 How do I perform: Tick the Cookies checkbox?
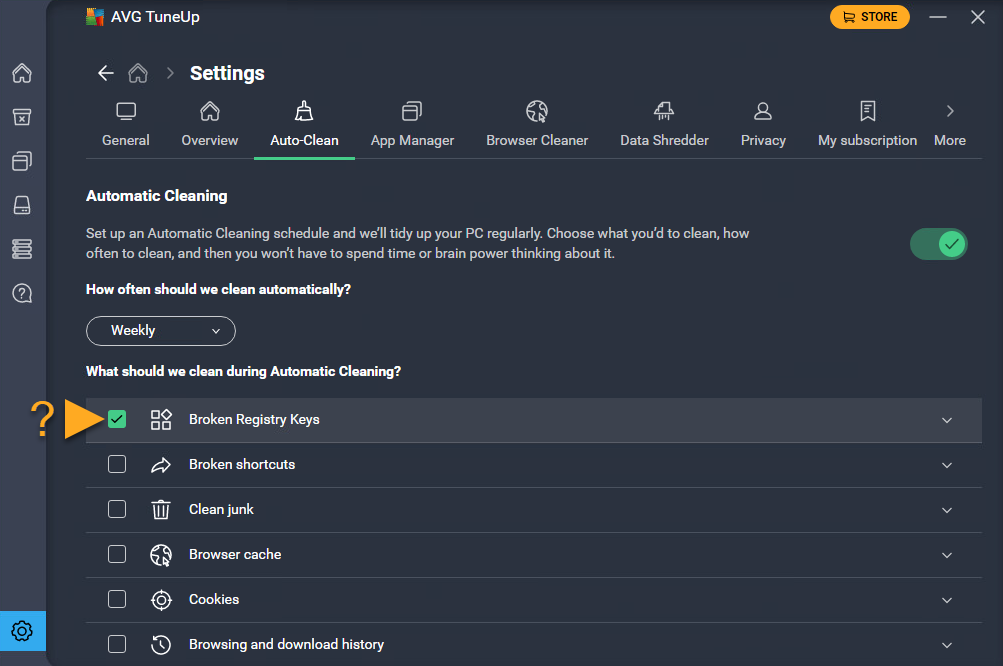pyautogui.click(x=117, y=599)
